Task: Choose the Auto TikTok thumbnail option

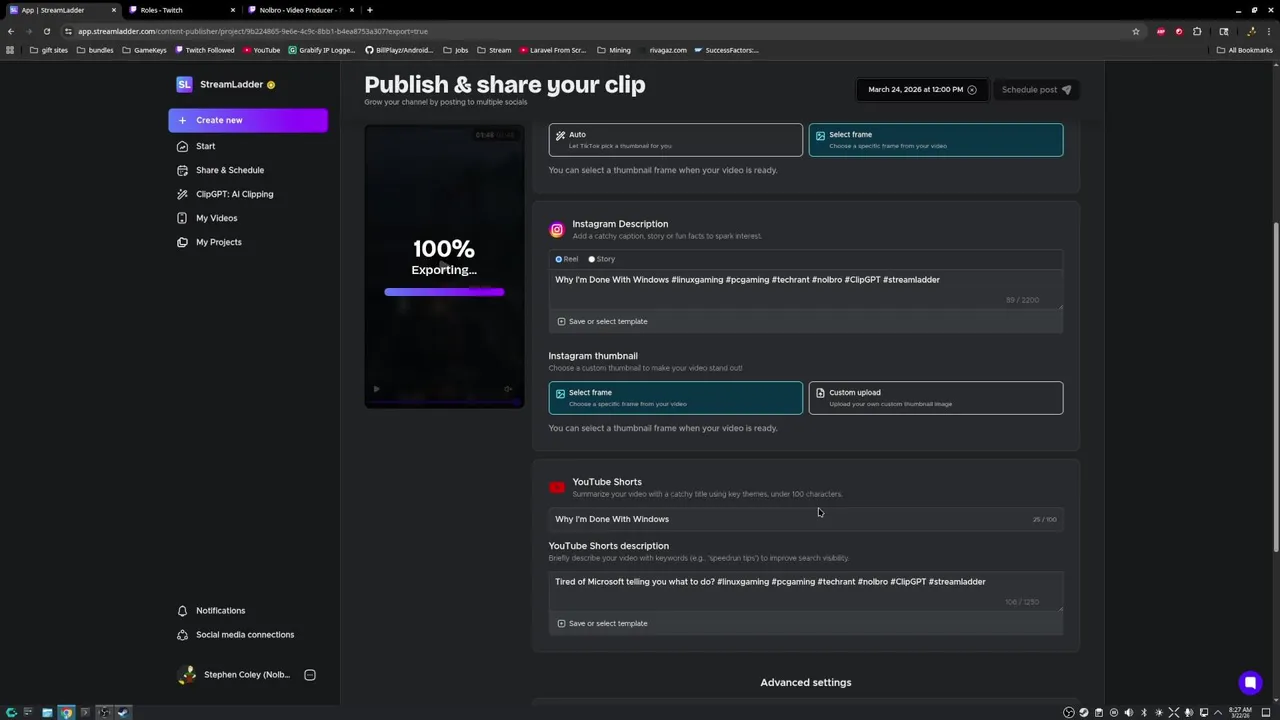Action: click(x=675, y=140)
